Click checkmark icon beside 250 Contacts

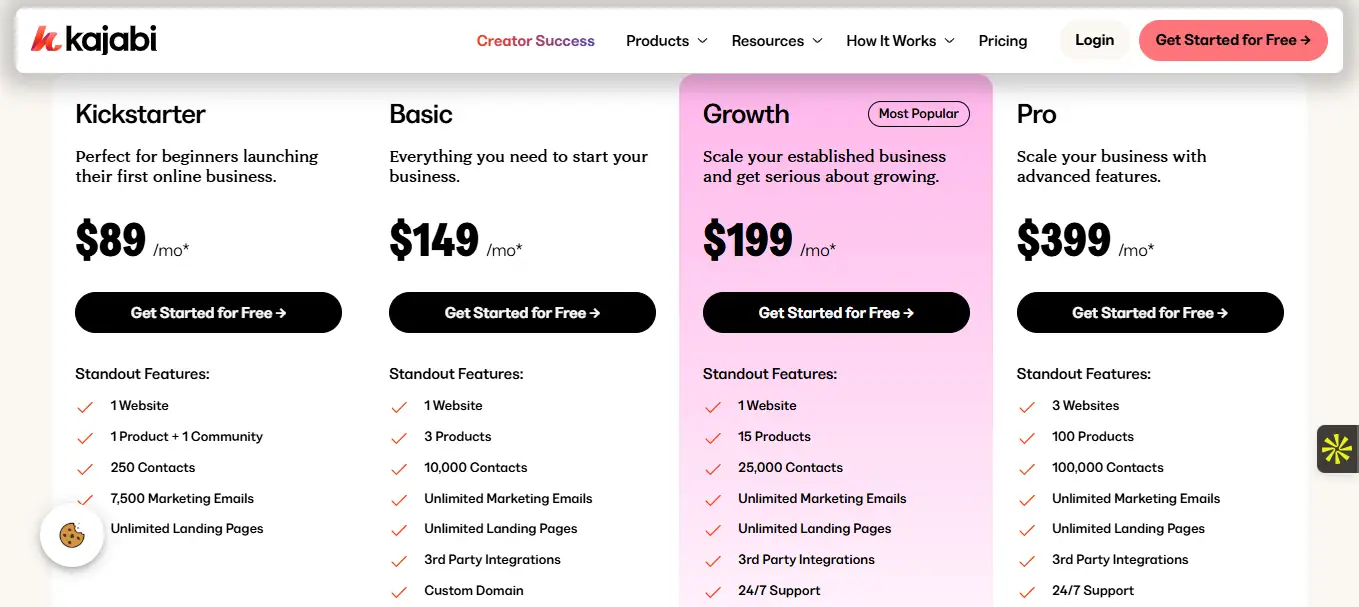[x=86, y=468]
